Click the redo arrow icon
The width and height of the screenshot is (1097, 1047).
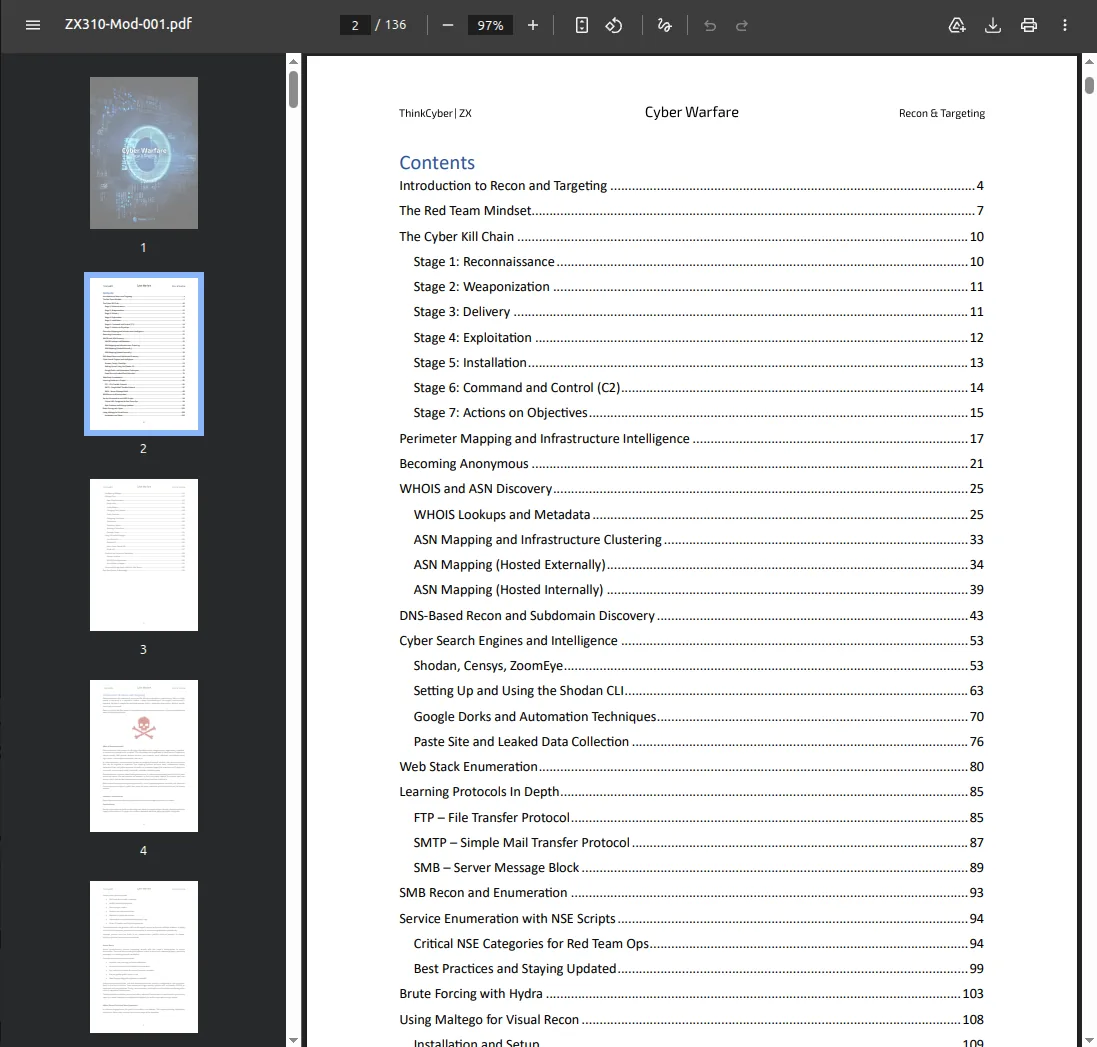coord(742,26)
